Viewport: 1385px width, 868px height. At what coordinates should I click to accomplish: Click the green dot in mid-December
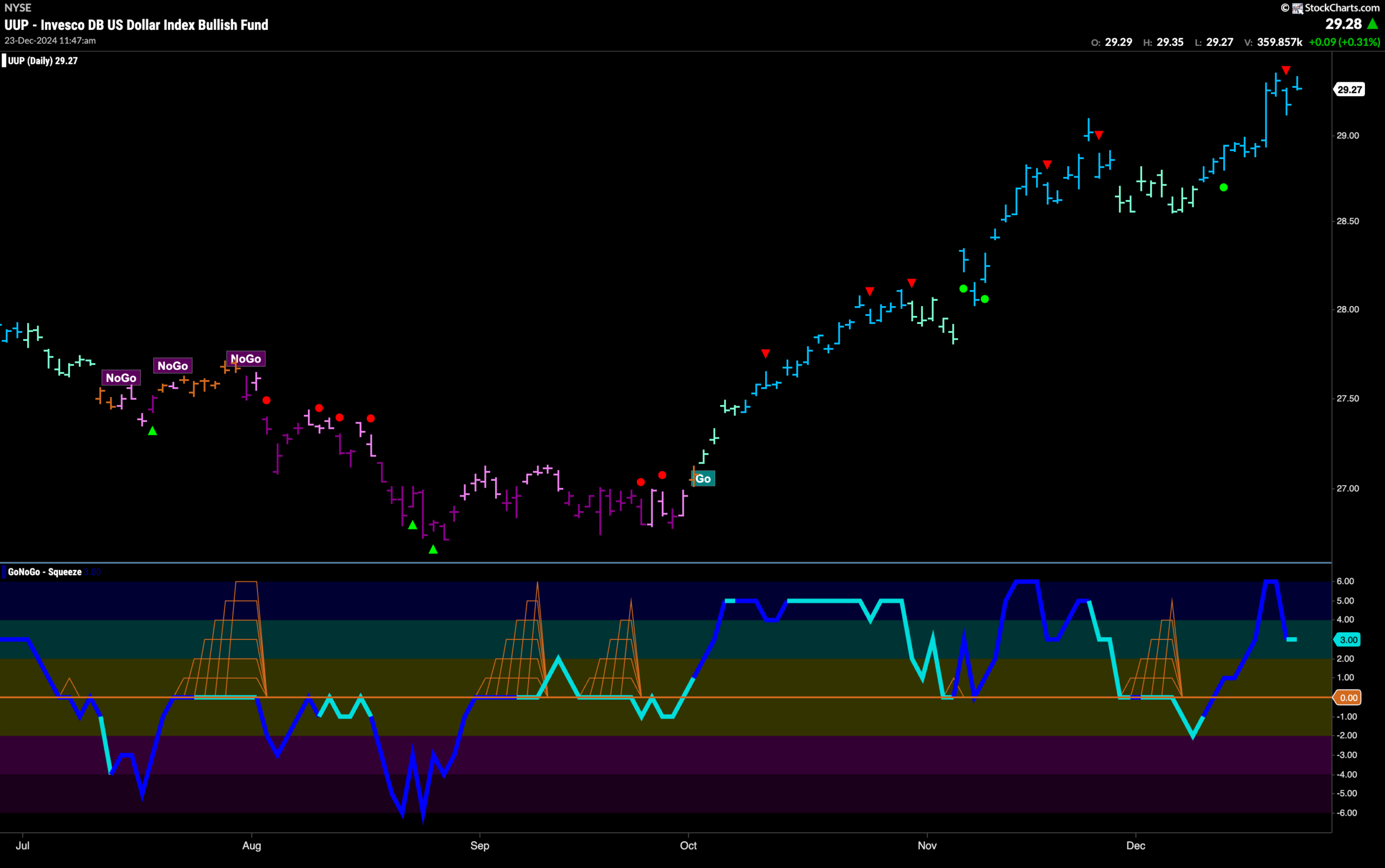coord(1224,188)
